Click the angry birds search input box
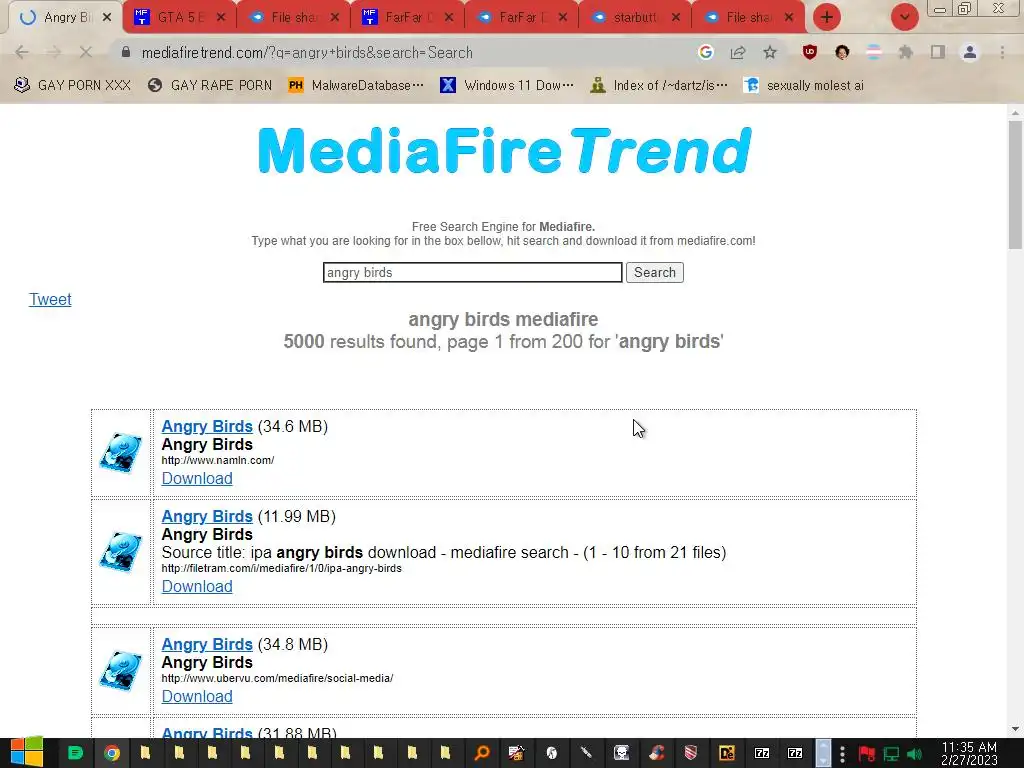 click(x=472, y=272)
